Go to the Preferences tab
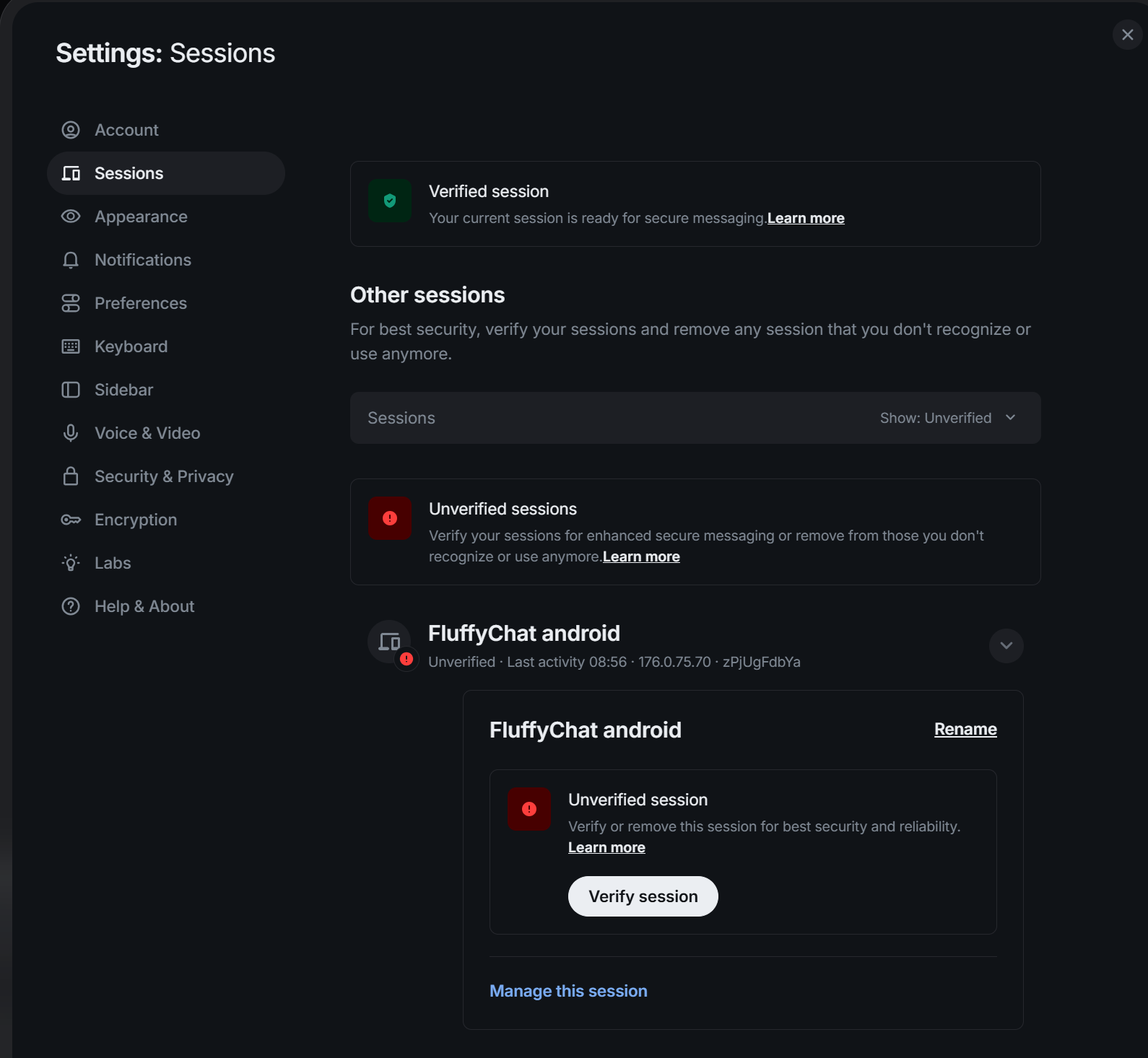1148x1058 pixels. click(x=166, y=303)
